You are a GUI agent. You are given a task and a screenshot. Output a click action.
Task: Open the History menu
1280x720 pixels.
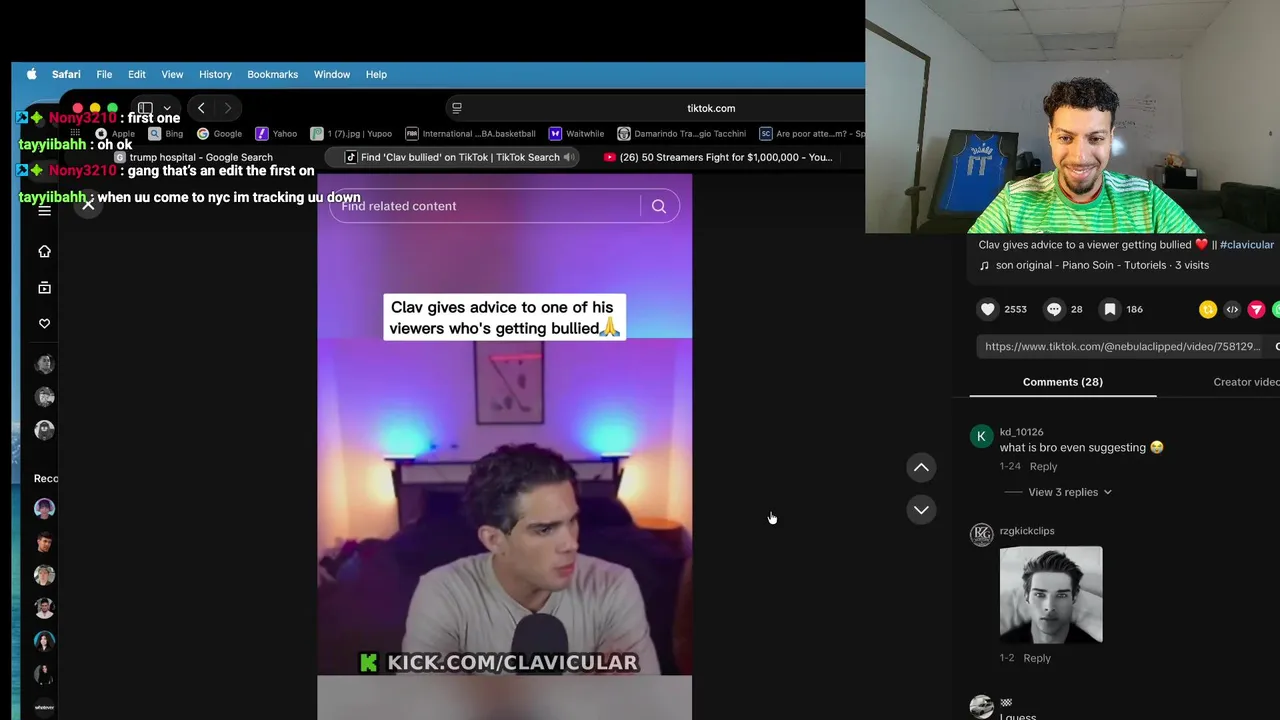point(215,74)
